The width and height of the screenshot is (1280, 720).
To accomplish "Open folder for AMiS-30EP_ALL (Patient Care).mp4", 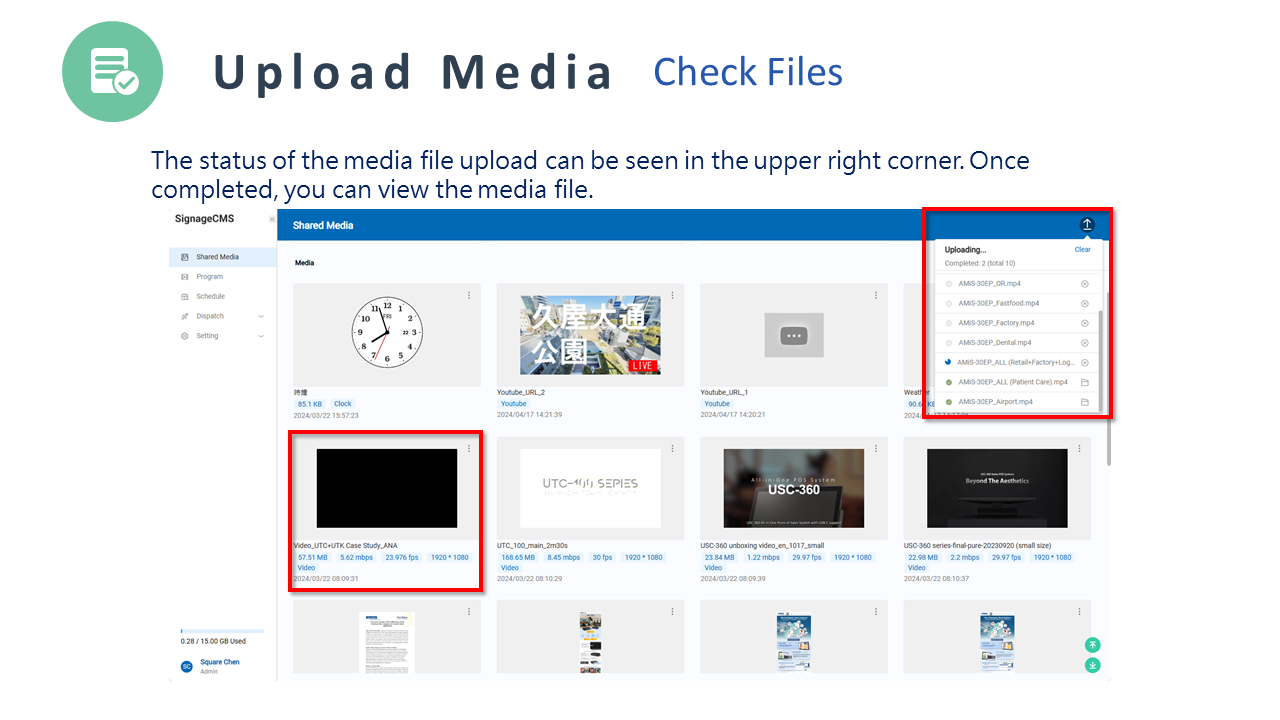I will [x=1085, y=382].
